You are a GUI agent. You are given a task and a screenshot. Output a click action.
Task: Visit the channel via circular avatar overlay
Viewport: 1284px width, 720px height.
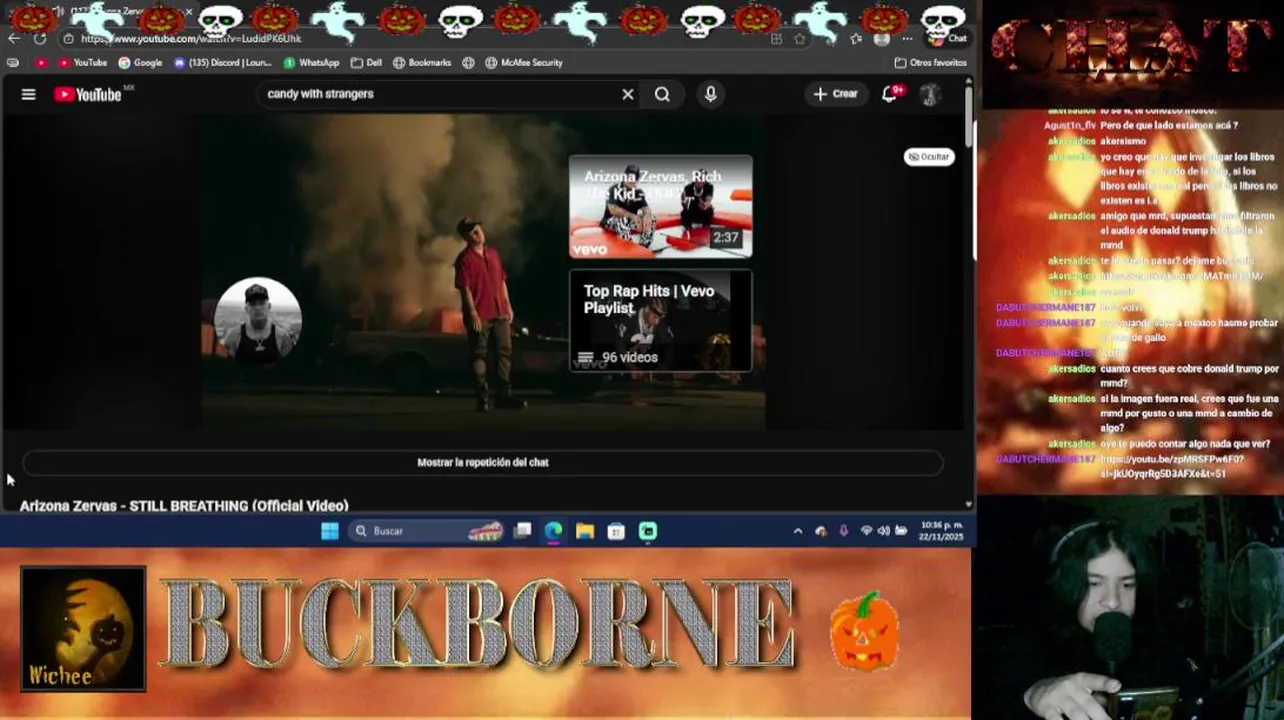pyautogui.click(x=257, y=319)
